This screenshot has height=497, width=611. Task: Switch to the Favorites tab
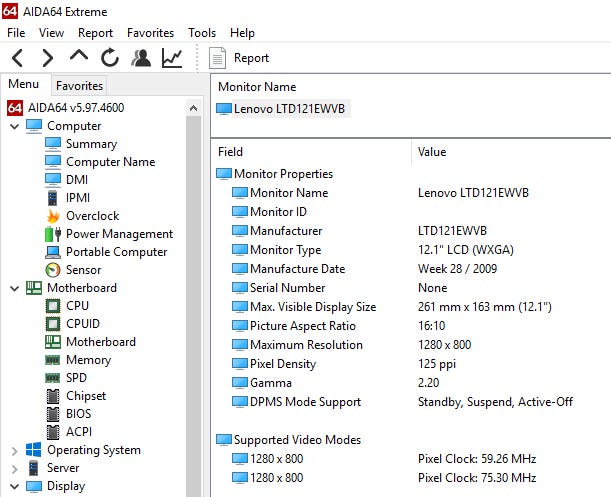pyautogui.click(x=79, y=86)
